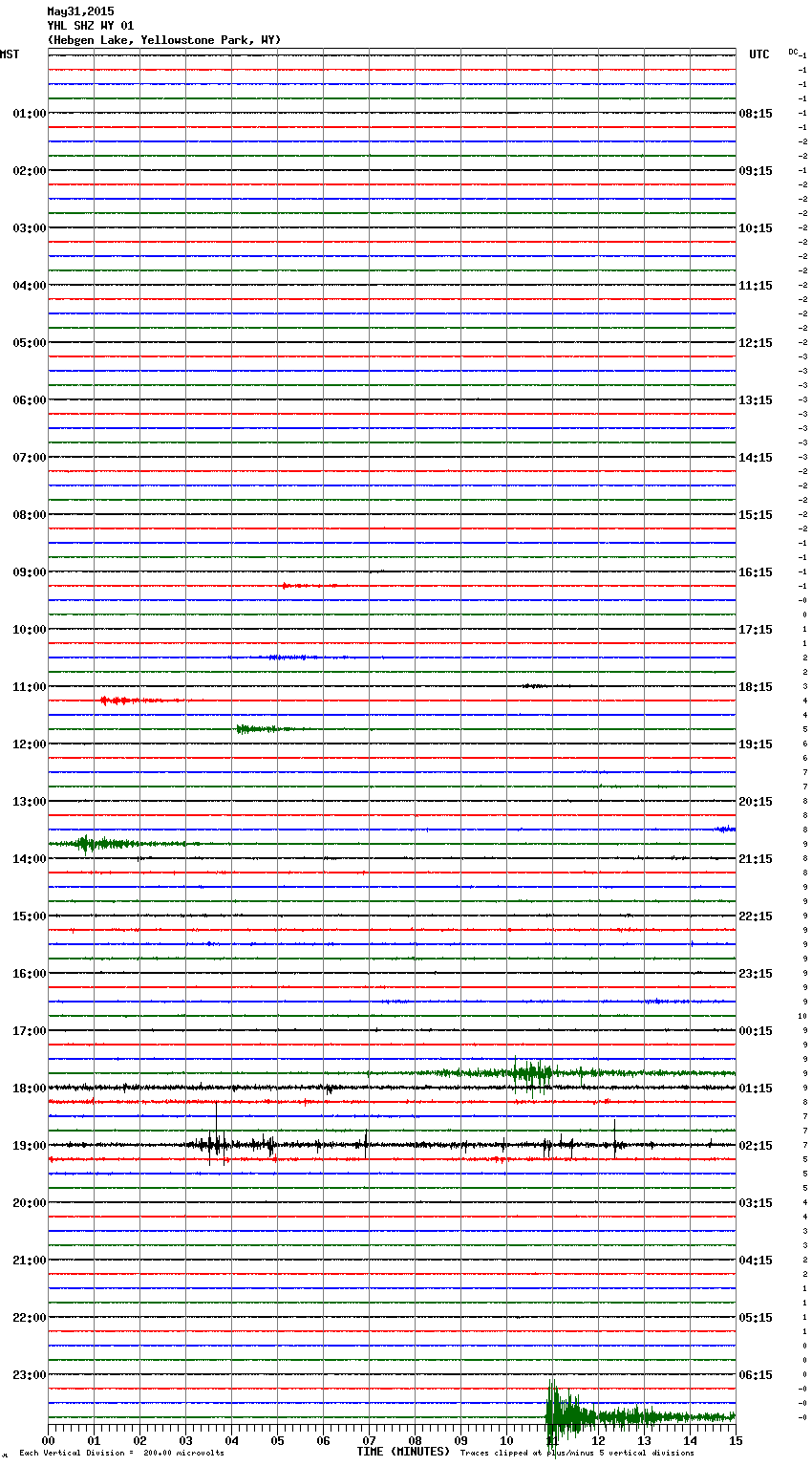
Task: Click the 15:15 UTC time label
Action: pos(756,515)
